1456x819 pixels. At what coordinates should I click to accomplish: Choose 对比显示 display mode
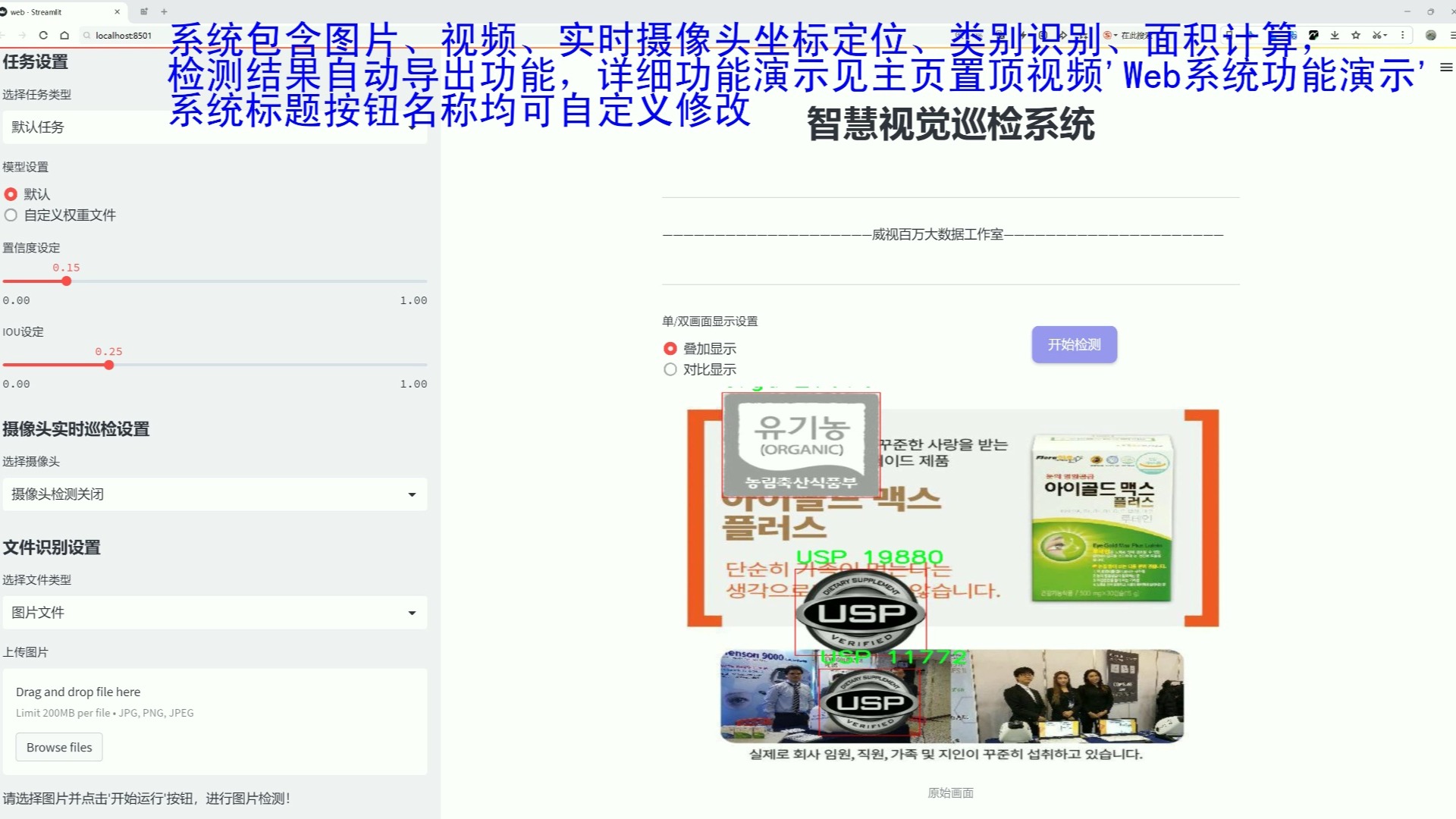point(700,369)
